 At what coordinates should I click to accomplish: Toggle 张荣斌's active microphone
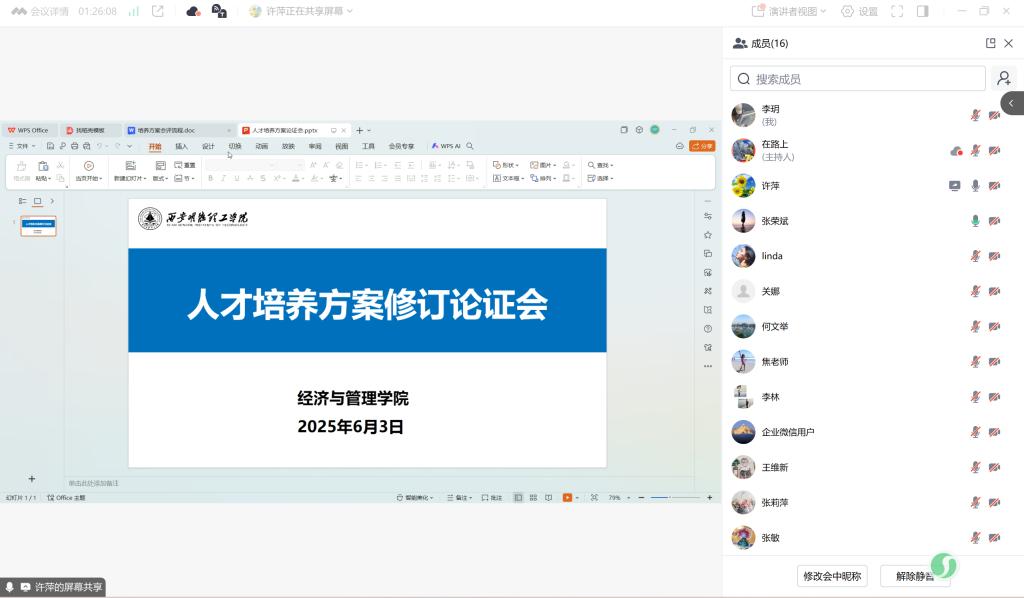(x=975, y=221)
